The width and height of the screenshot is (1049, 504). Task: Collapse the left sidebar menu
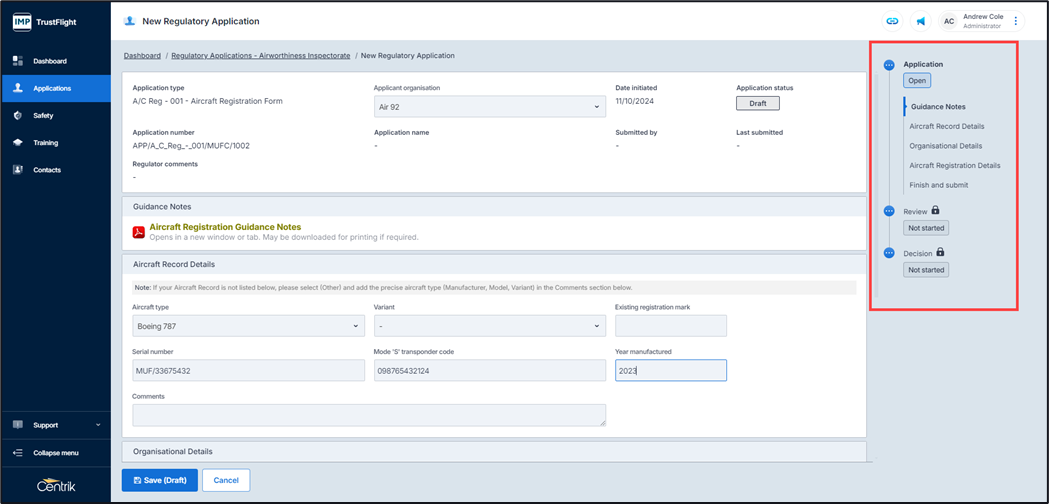coord(55,453)
